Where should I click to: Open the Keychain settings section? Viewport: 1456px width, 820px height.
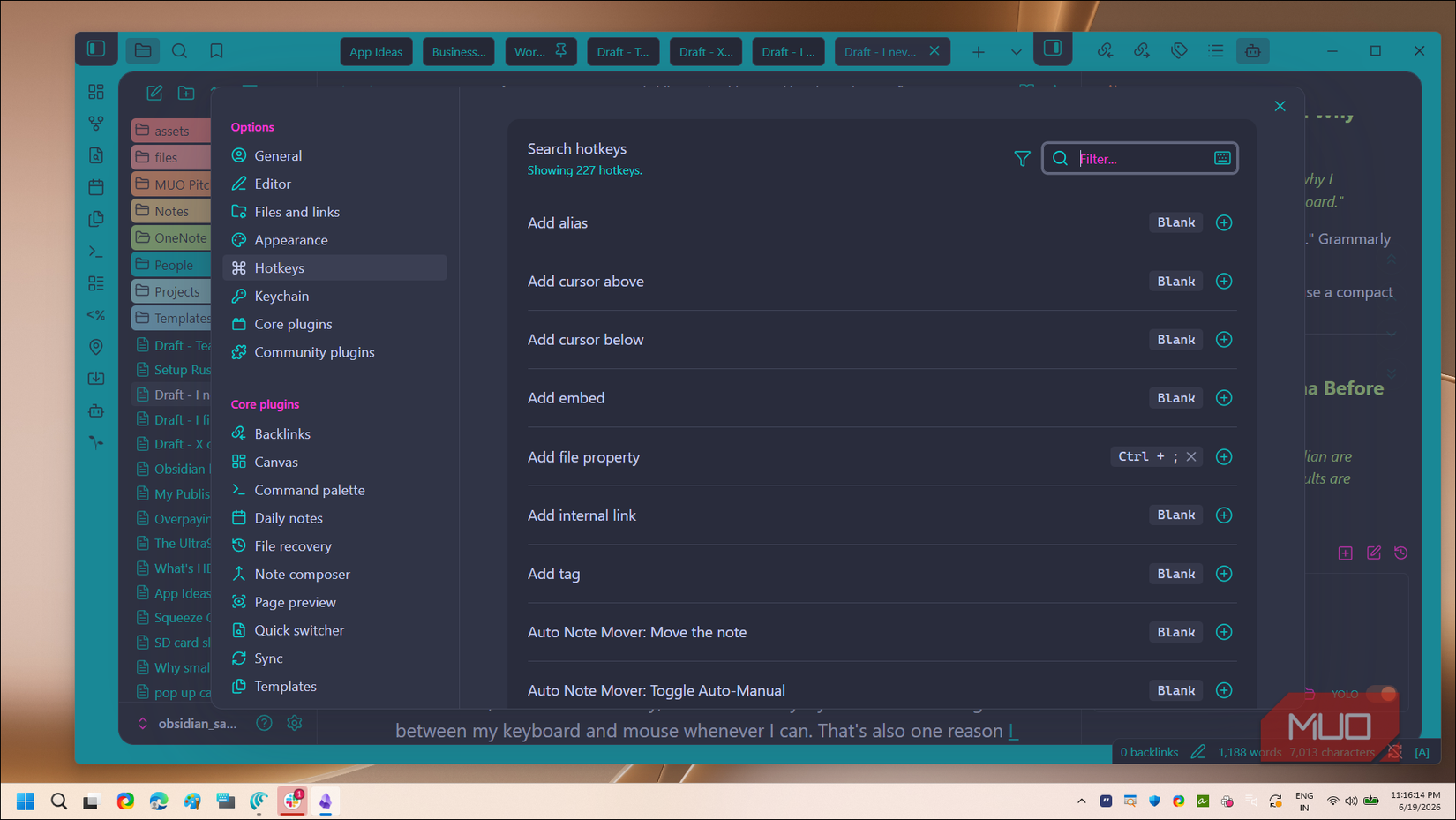tap(334, 296)
